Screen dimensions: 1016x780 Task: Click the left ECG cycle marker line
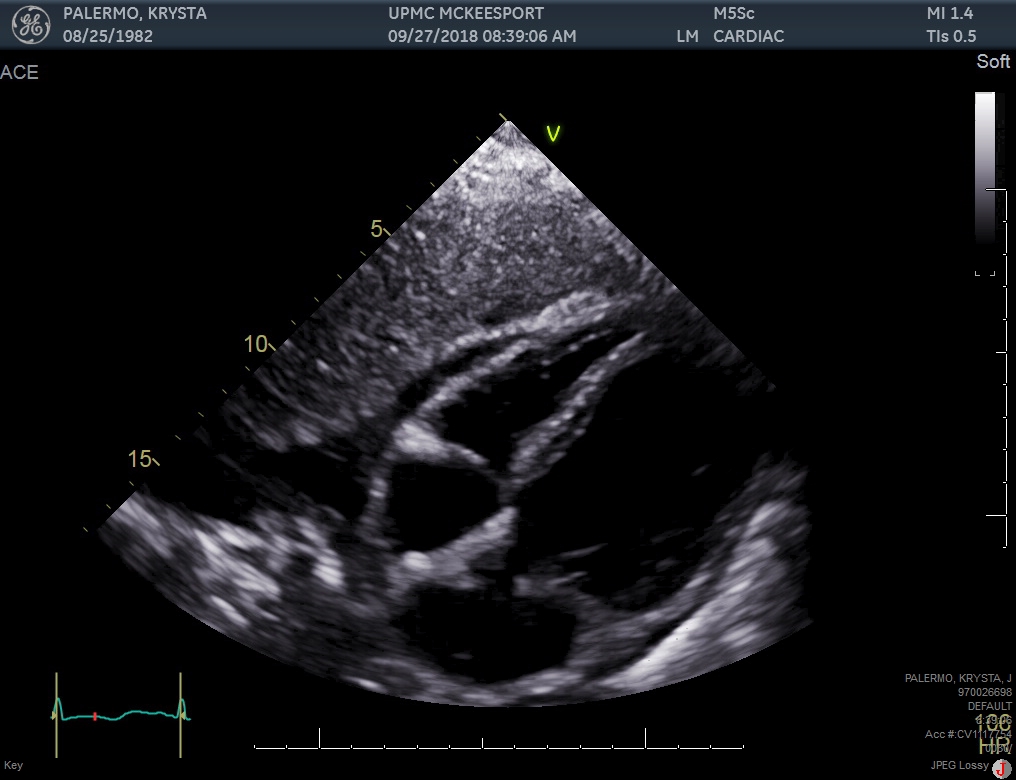click(x=57, y=713)
